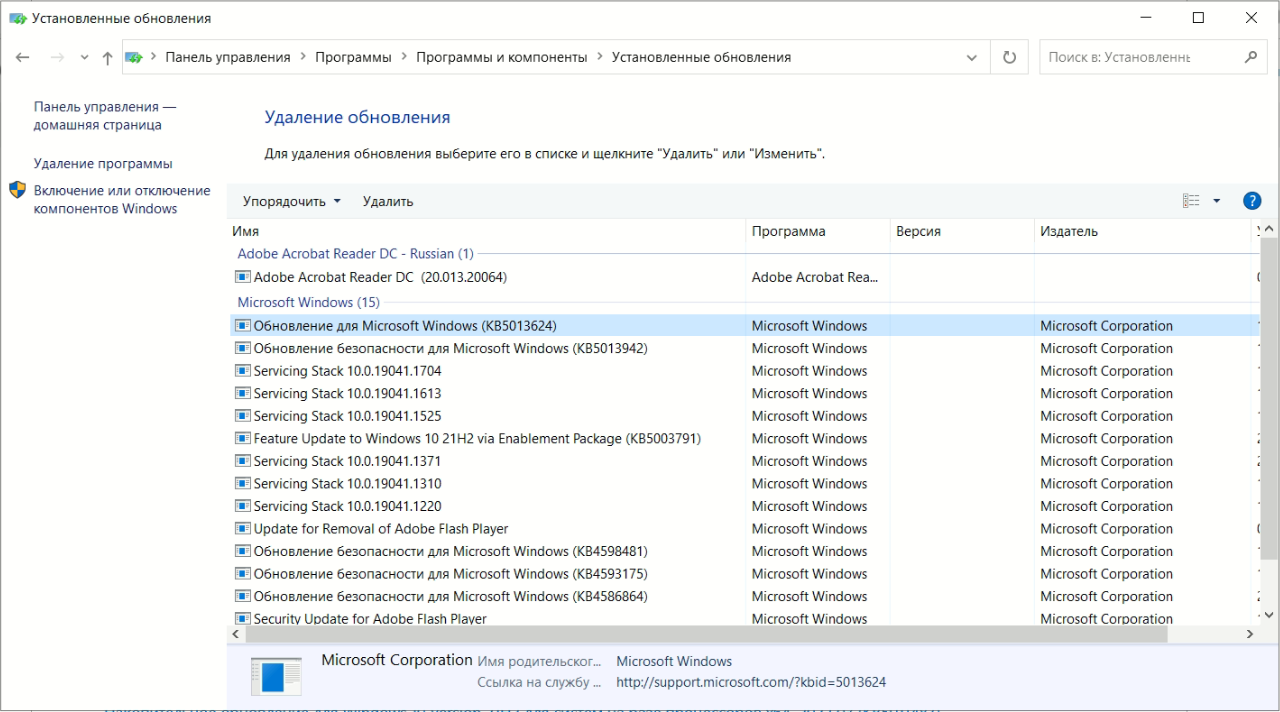Click icon of Feature Update KB5003791 row
The height and width of the screenshot is (712, 1280).
tap(242, 438)
